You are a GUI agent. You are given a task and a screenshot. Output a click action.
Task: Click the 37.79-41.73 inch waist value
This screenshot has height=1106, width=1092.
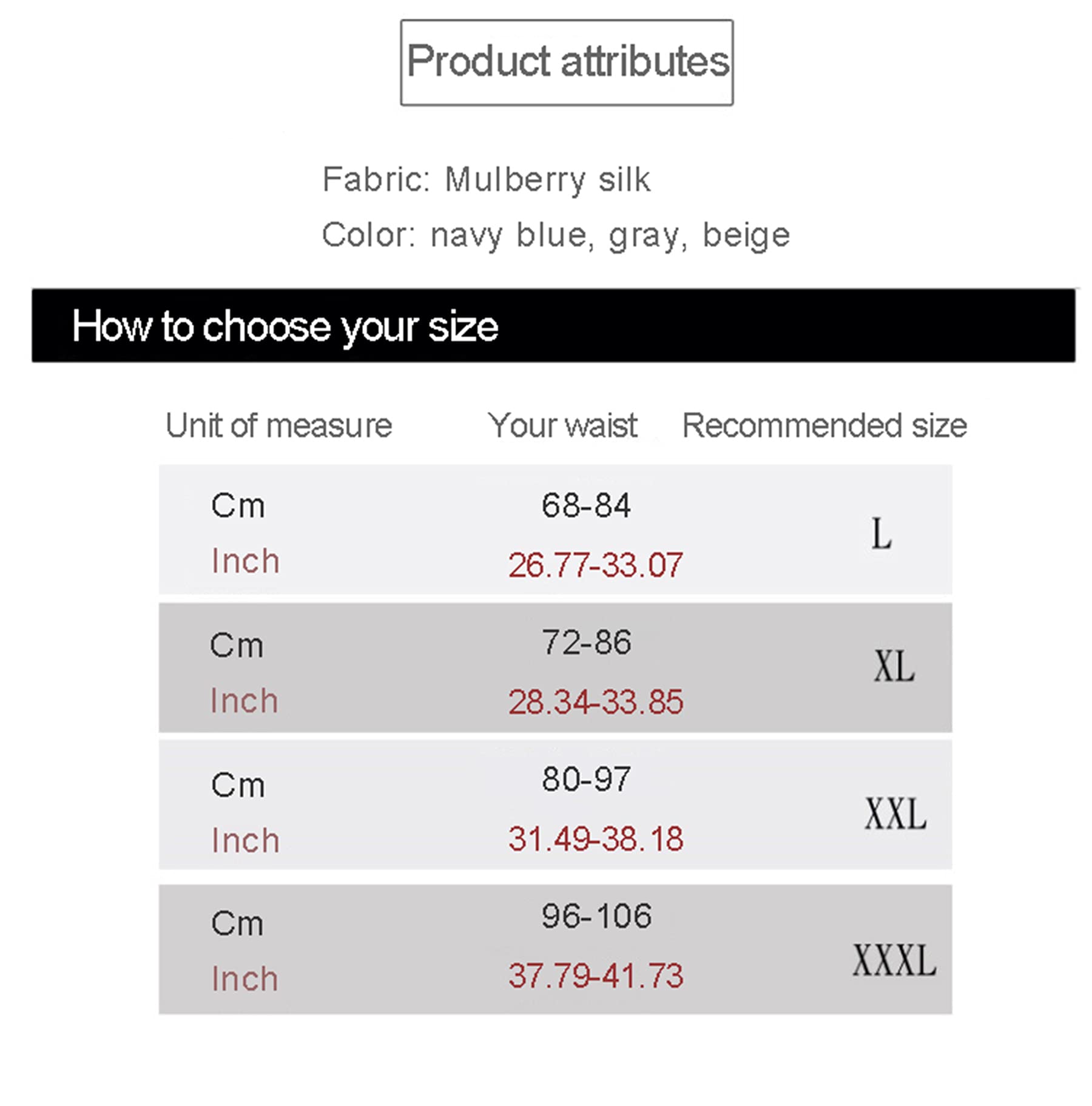click(596, 976)
